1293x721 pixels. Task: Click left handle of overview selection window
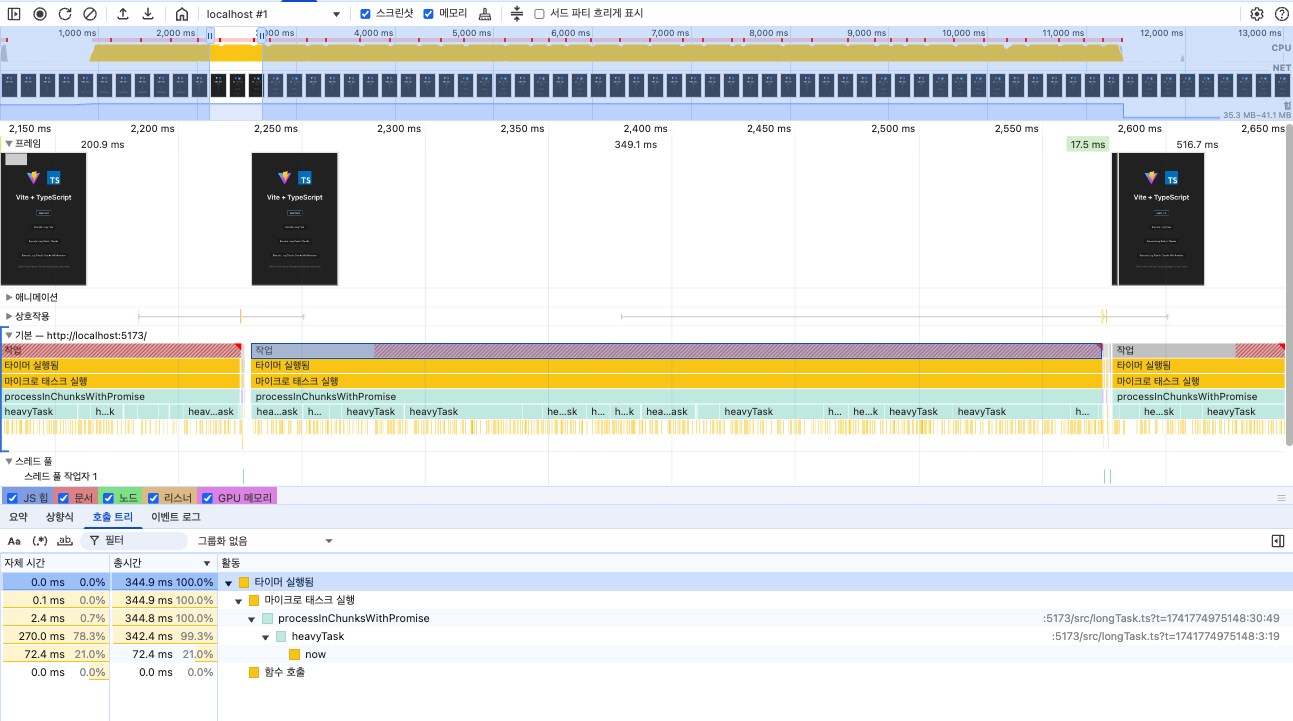click(x=210, y=35)
